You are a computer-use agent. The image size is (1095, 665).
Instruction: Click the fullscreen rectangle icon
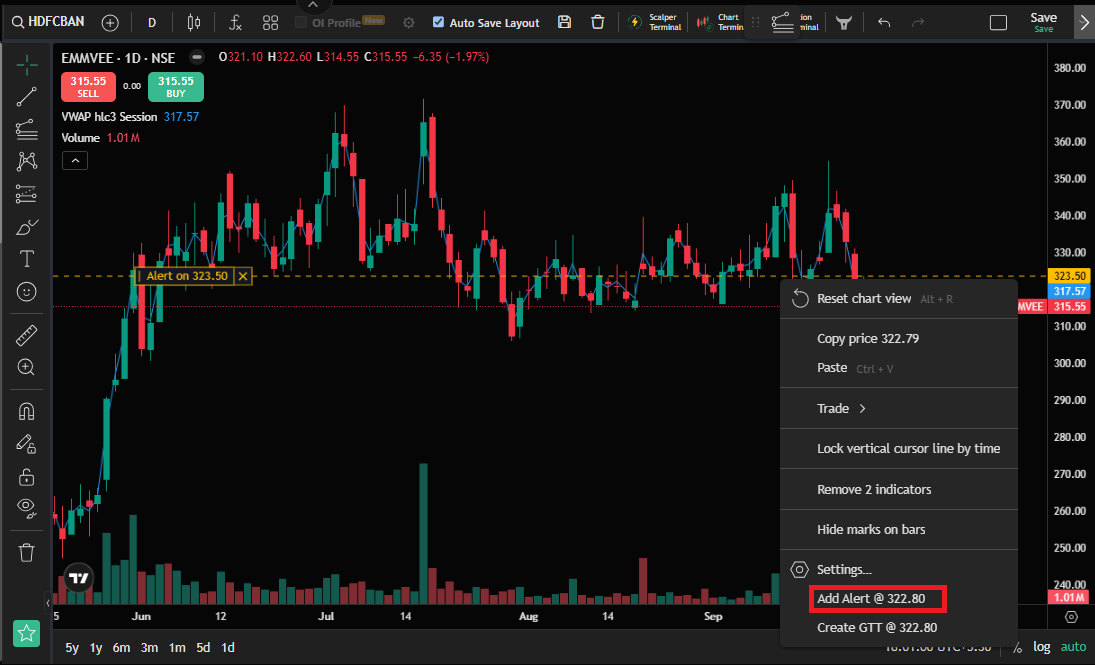coord(999,23)
